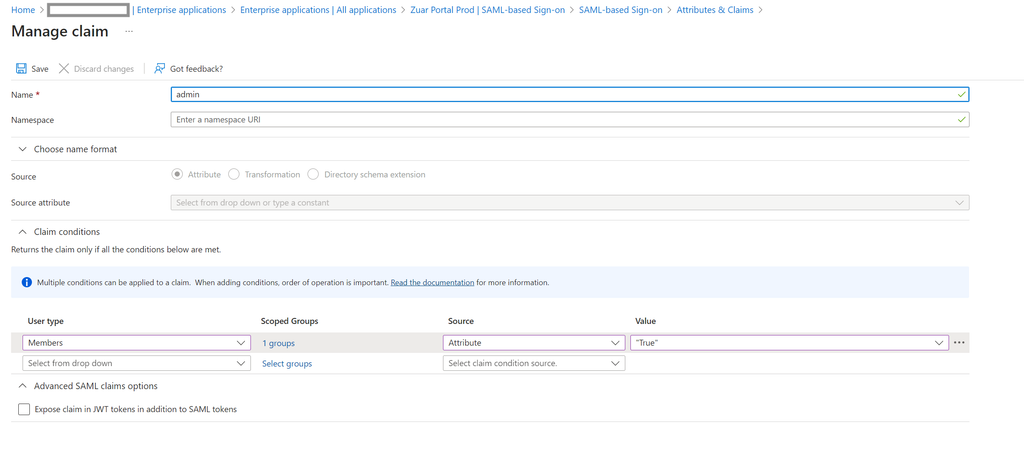Select the Transformation radio button
The height and width of the screenshot is (463, 1024).
pos(234,174)
